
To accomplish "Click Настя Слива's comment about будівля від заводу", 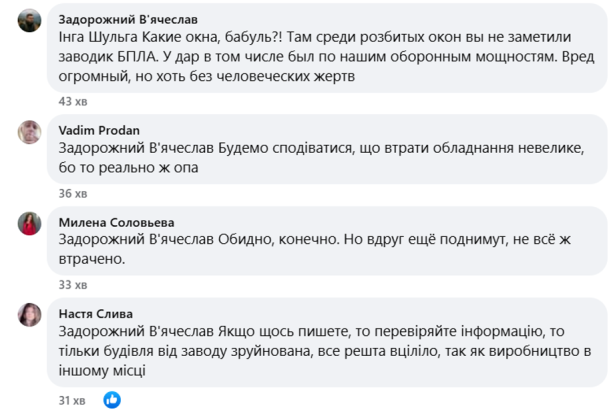I will click(x=325, y=351).
